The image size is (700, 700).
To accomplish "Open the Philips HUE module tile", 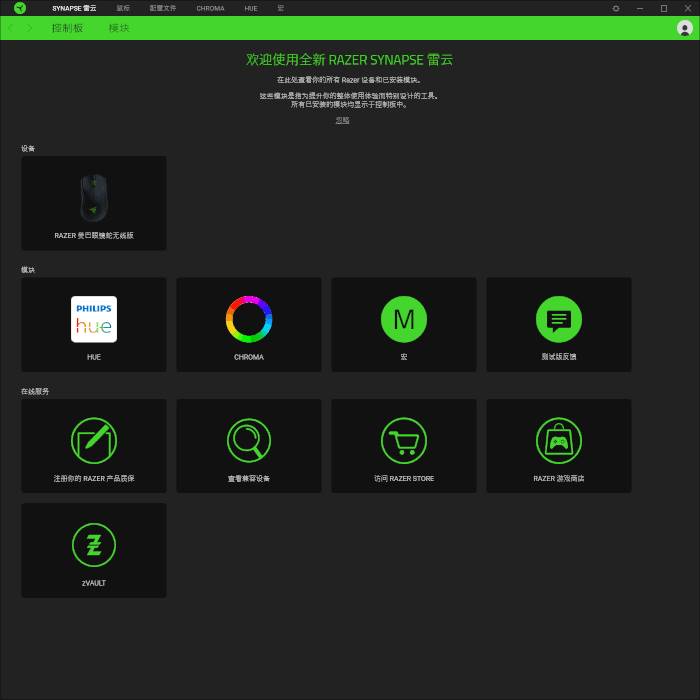I will [x=94, y=325].
